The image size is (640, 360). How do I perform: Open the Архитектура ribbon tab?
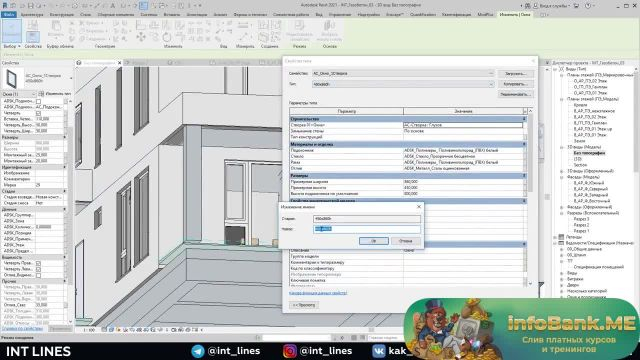(32, 15)
